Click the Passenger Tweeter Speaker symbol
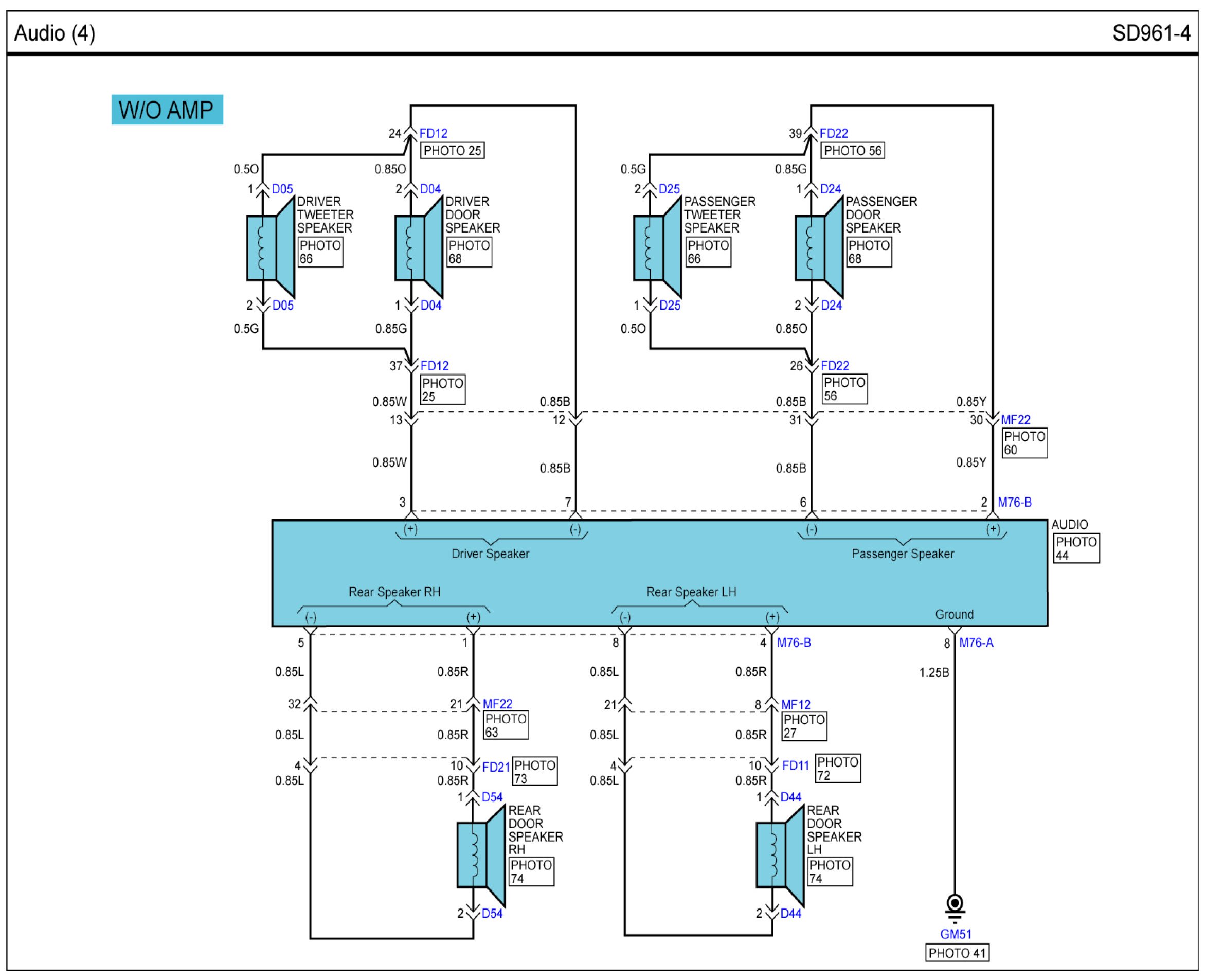 tap(657, 248)
